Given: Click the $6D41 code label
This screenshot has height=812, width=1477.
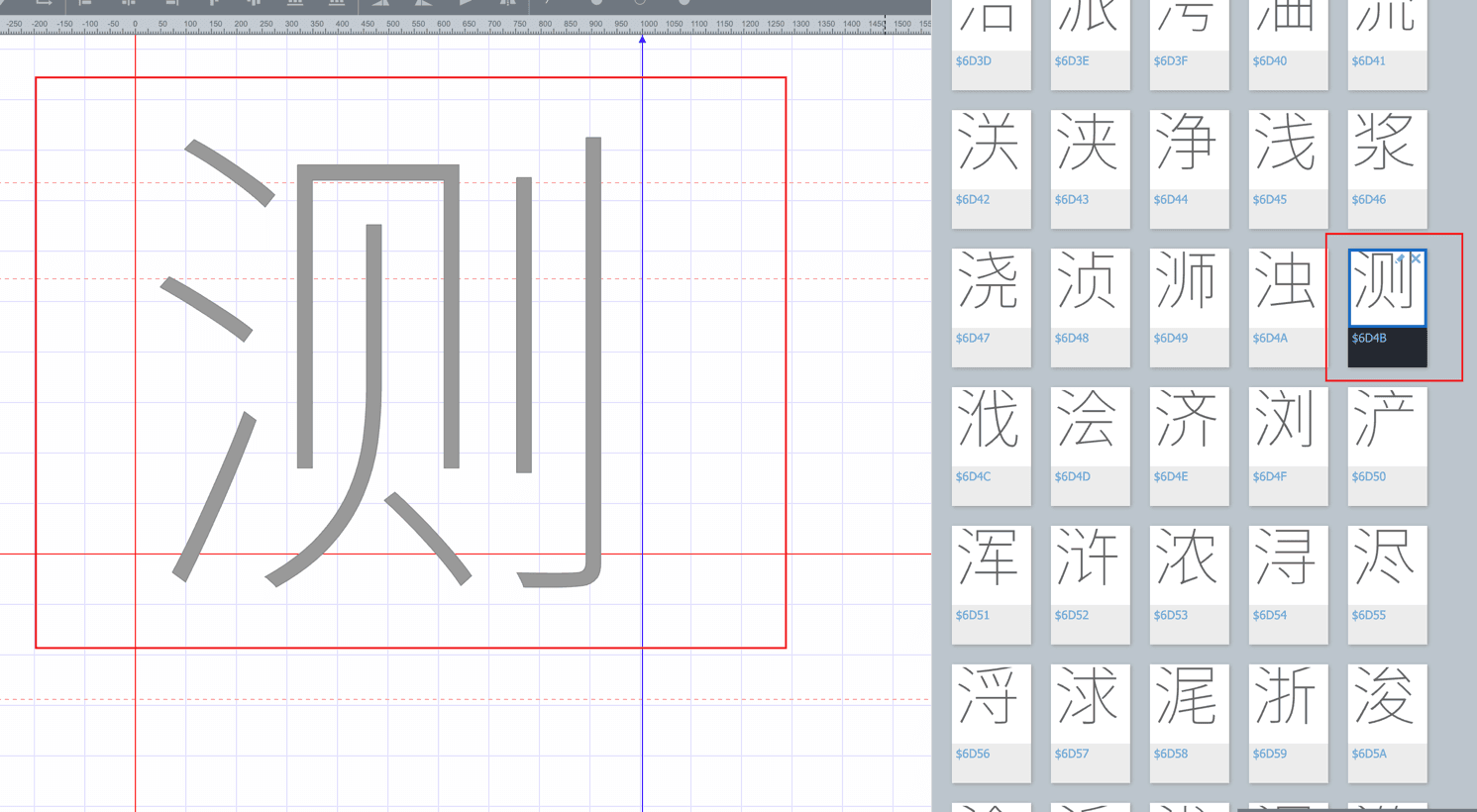Looking at the screenshot, I should 1369,61.
